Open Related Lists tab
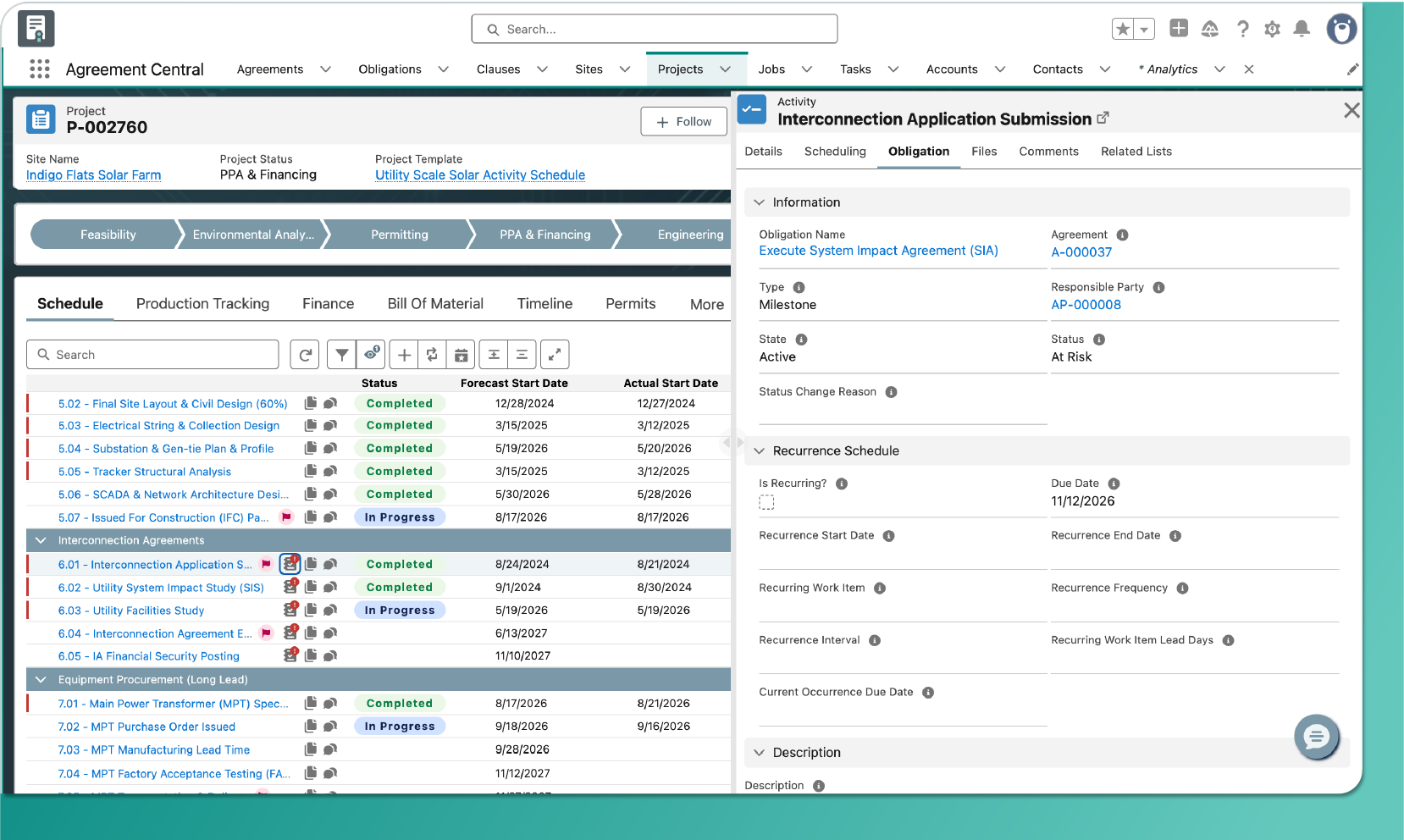This screenshot has width=1404, height=840. click(1136, 152)
